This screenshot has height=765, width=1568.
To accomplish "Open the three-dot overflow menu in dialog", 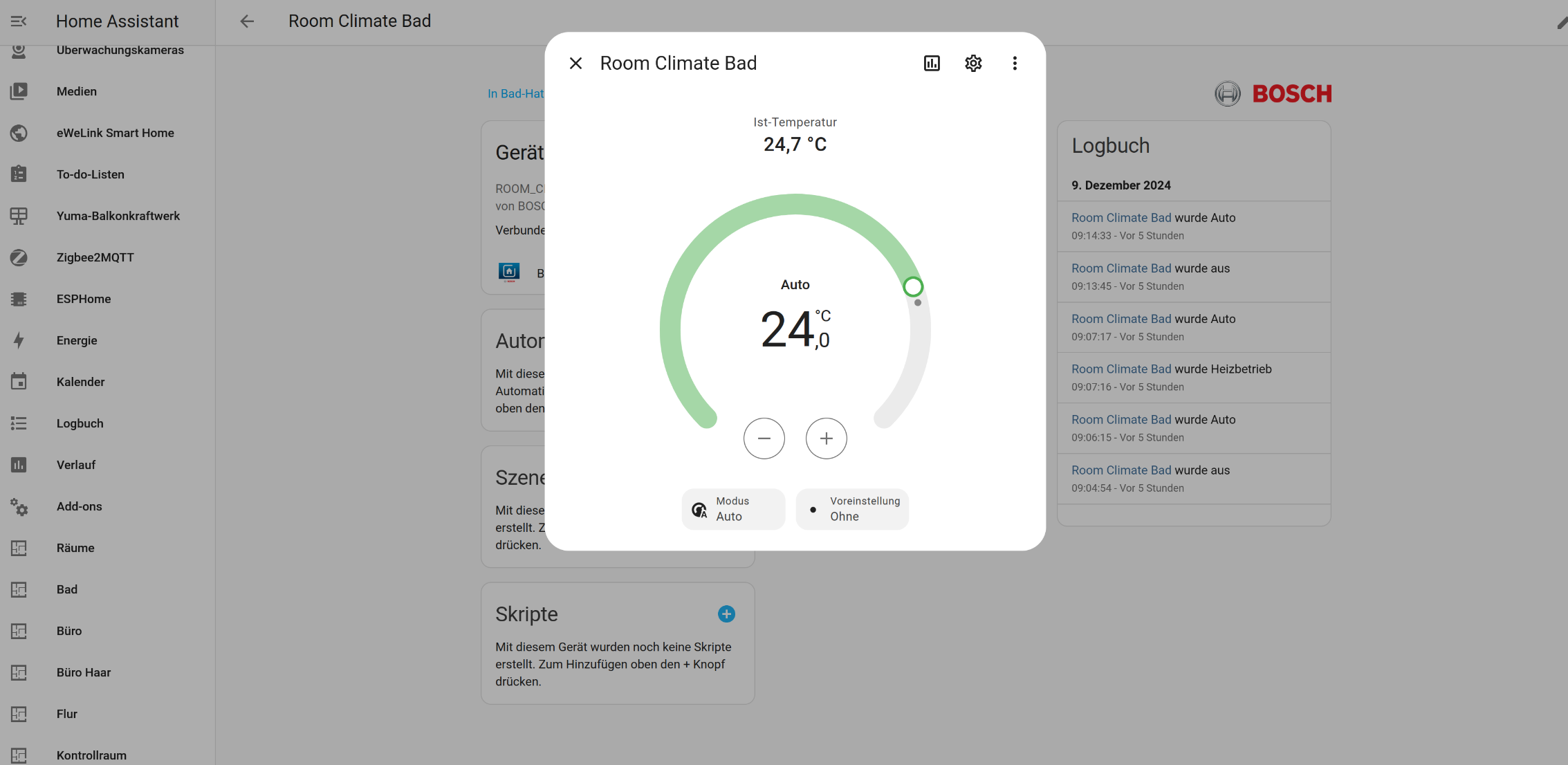I will 1015,64.
